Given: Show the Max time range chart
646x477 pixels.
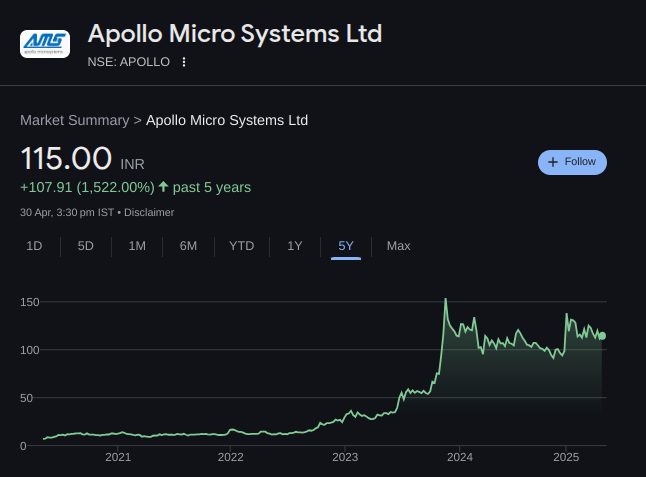Looking at the screenshot, I should click(x=398, y=246).
